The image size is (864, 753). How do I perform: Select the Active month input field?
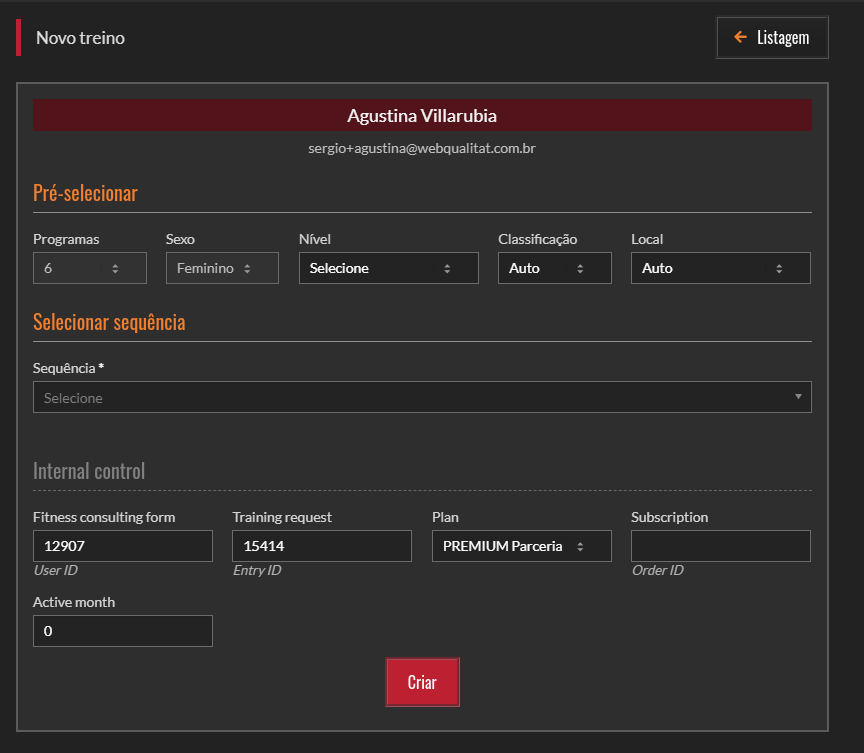pyautogui.click(x=122, y=632)
